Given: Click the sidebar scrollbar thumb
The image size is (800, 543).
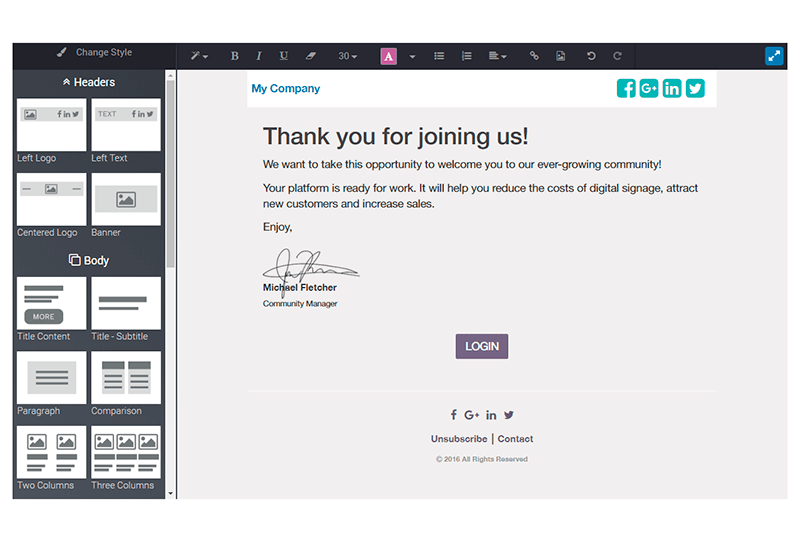Looking at the screenshot, I should (x=170, y=174).
